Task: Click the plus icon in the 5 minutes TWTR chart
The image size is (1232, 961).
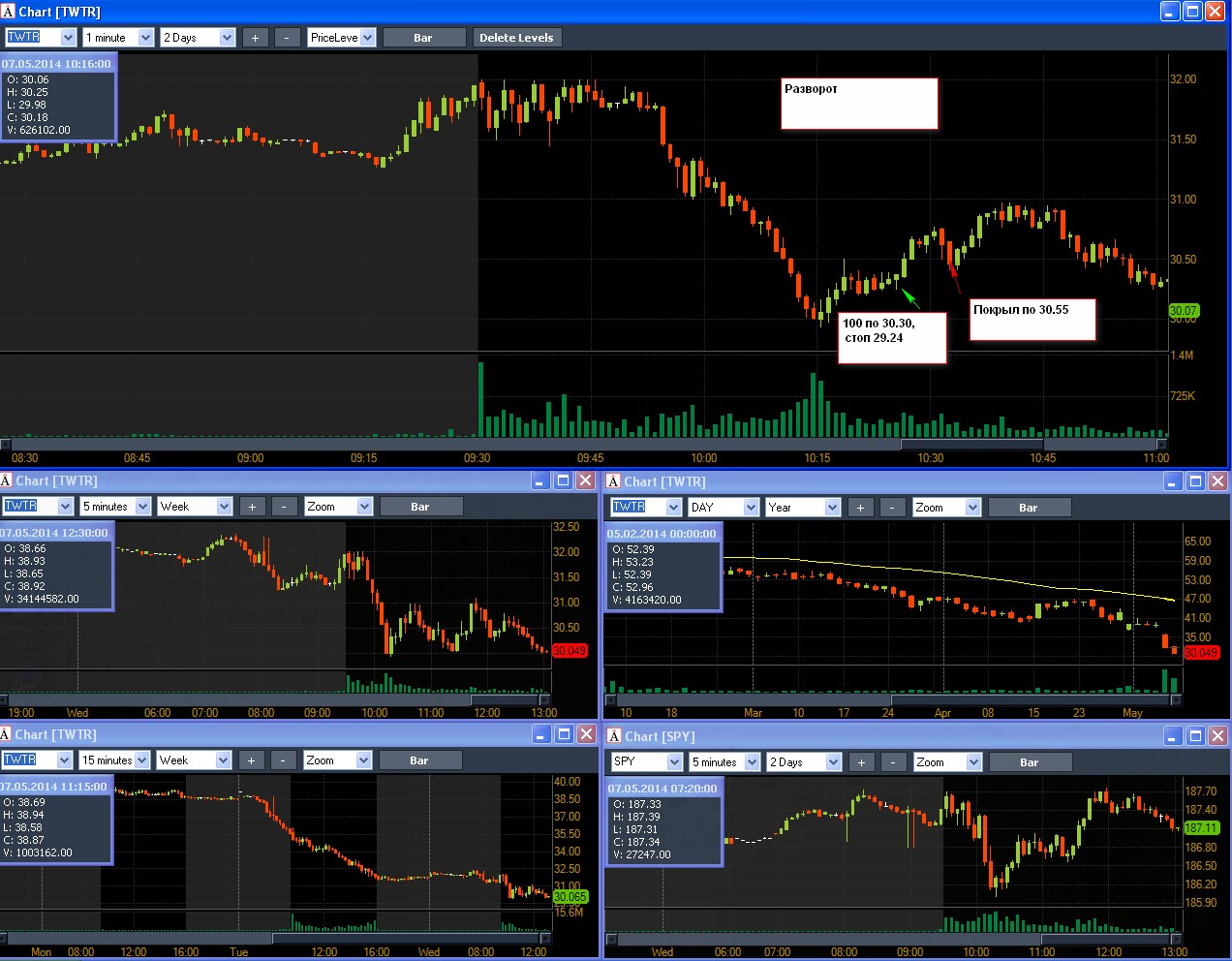Action: [252, 507]
